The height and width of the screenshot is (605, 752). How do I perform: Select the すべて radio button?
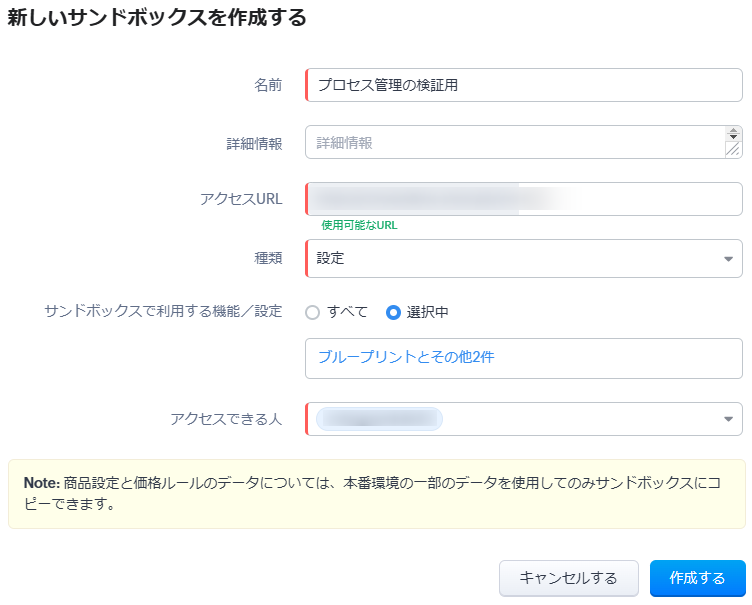click(312, 312)
